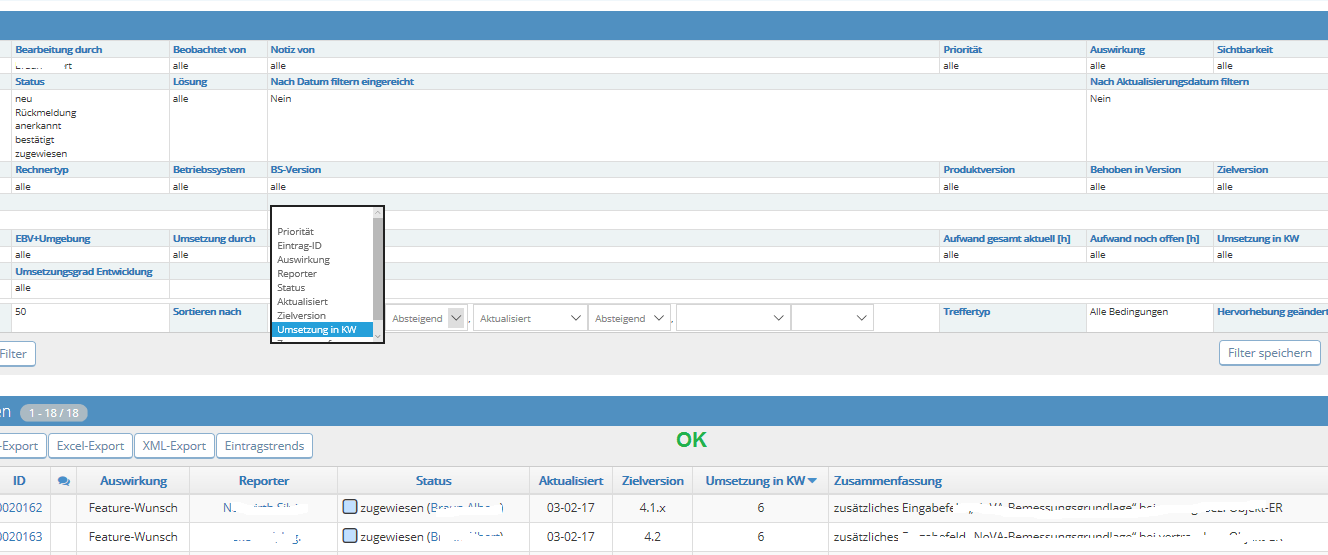
Task: Select Priorität in the open sort list
Action: tap(296, 231)
